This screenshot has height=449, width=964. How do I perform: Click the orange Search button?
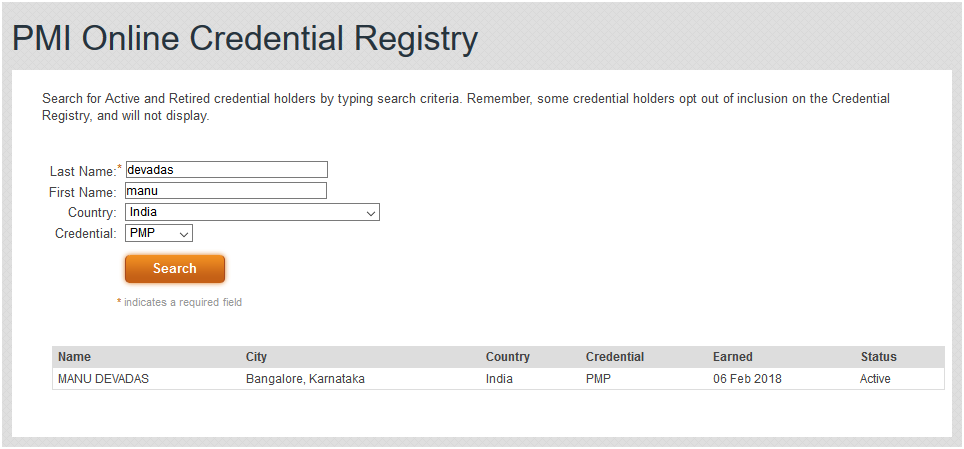175,269
